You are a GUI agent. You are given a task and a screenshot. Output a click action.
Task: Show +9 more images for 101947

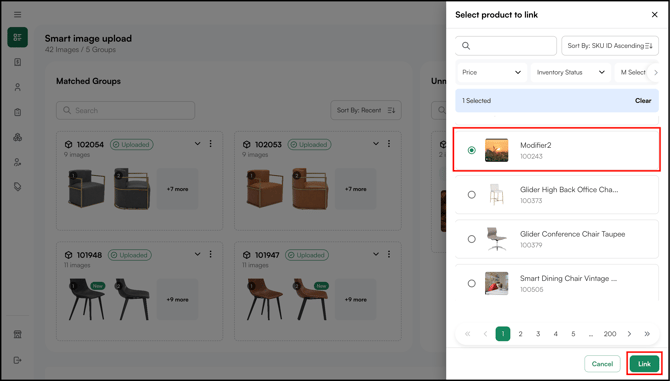click(356, 299)
